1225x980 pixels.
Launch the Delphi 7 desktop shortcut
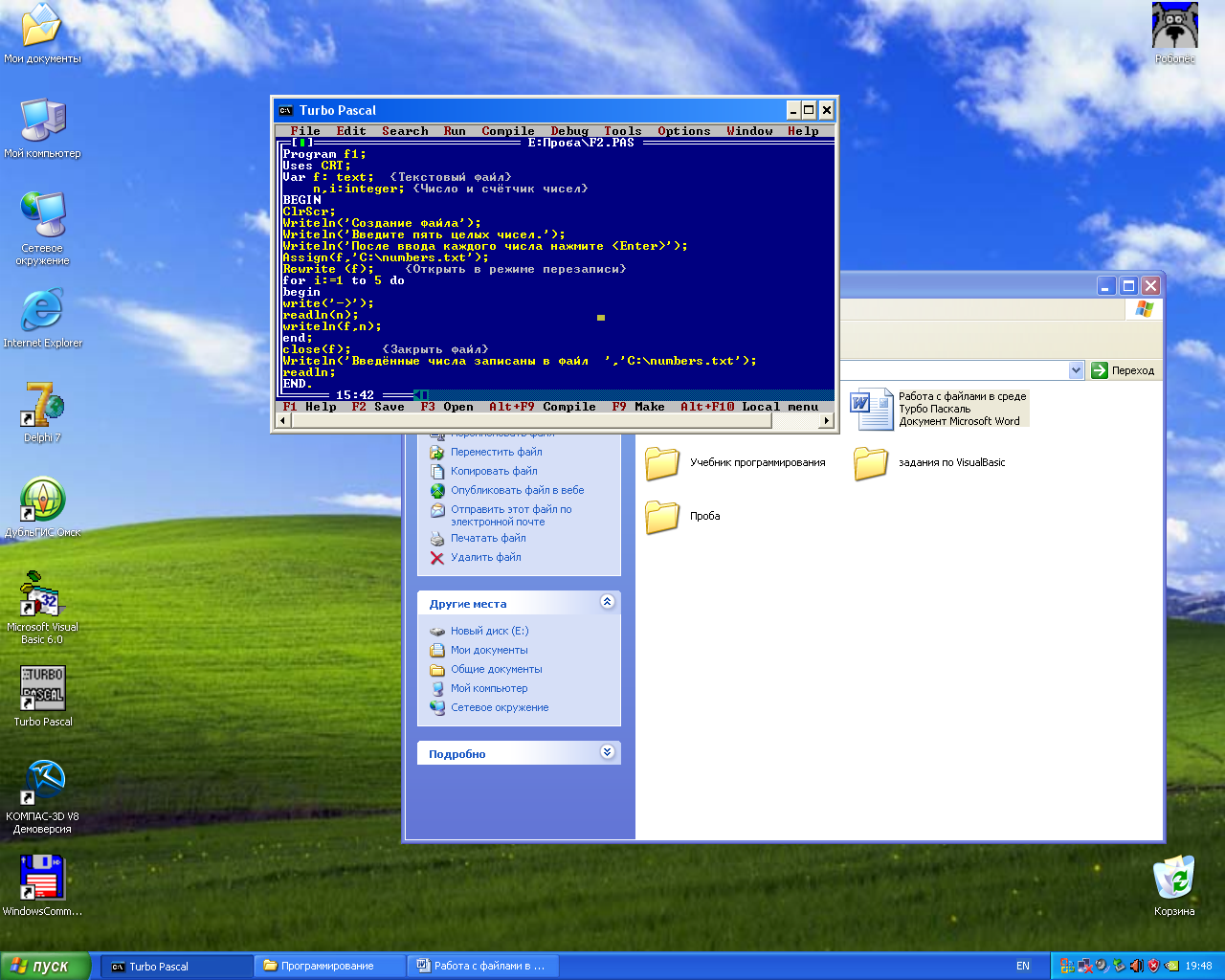coord(42,412)
